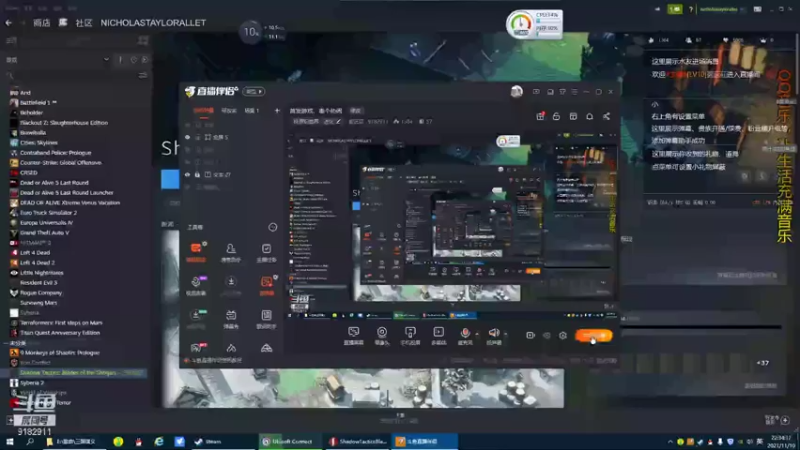Screen dimensions: 800x450
Task: Switch to the 场景 1 tab
Action: (x=252, y=111)
